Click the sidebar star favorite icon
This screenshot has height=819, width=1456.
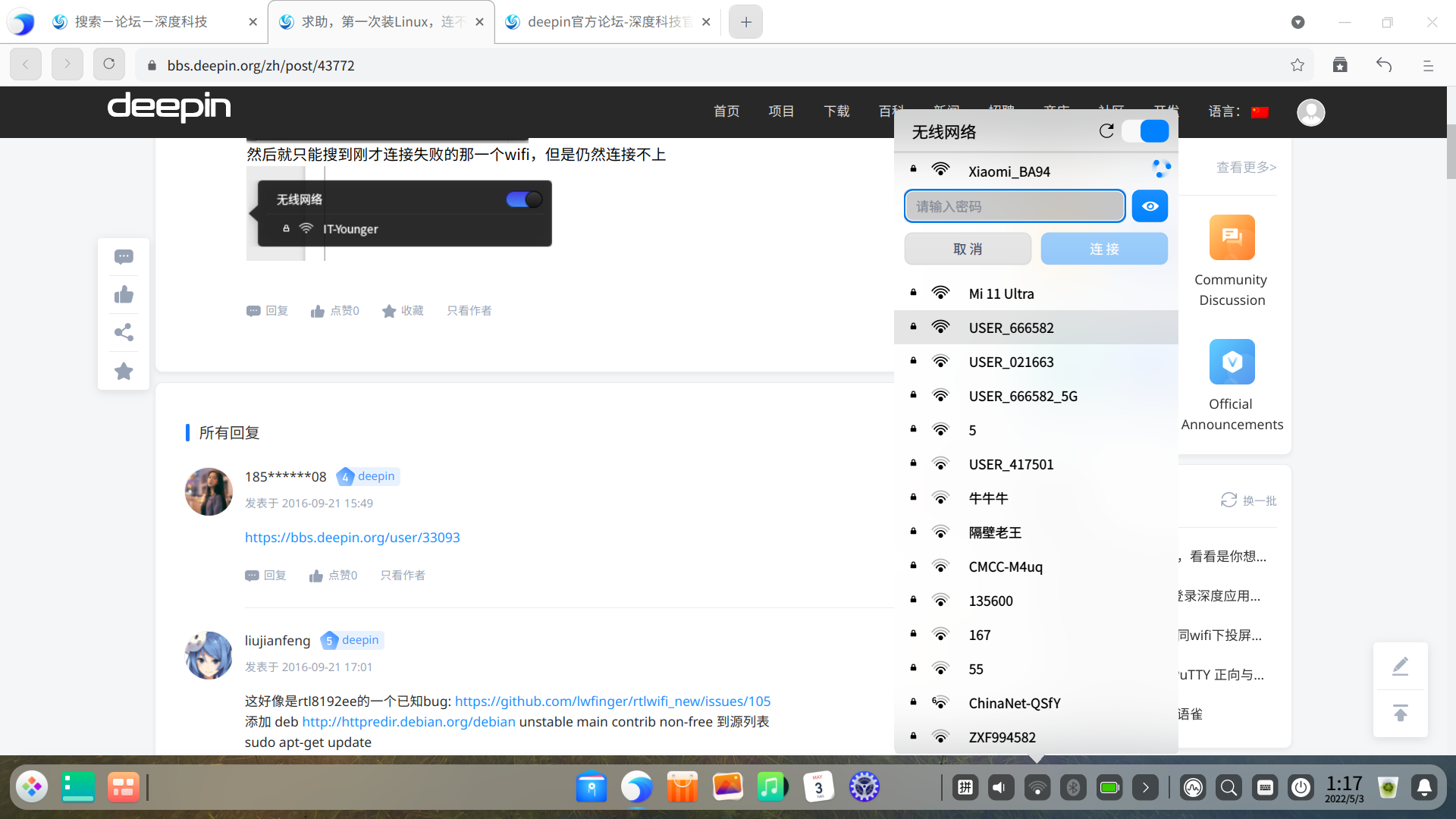pyautogui.click(x=124, y=372)
